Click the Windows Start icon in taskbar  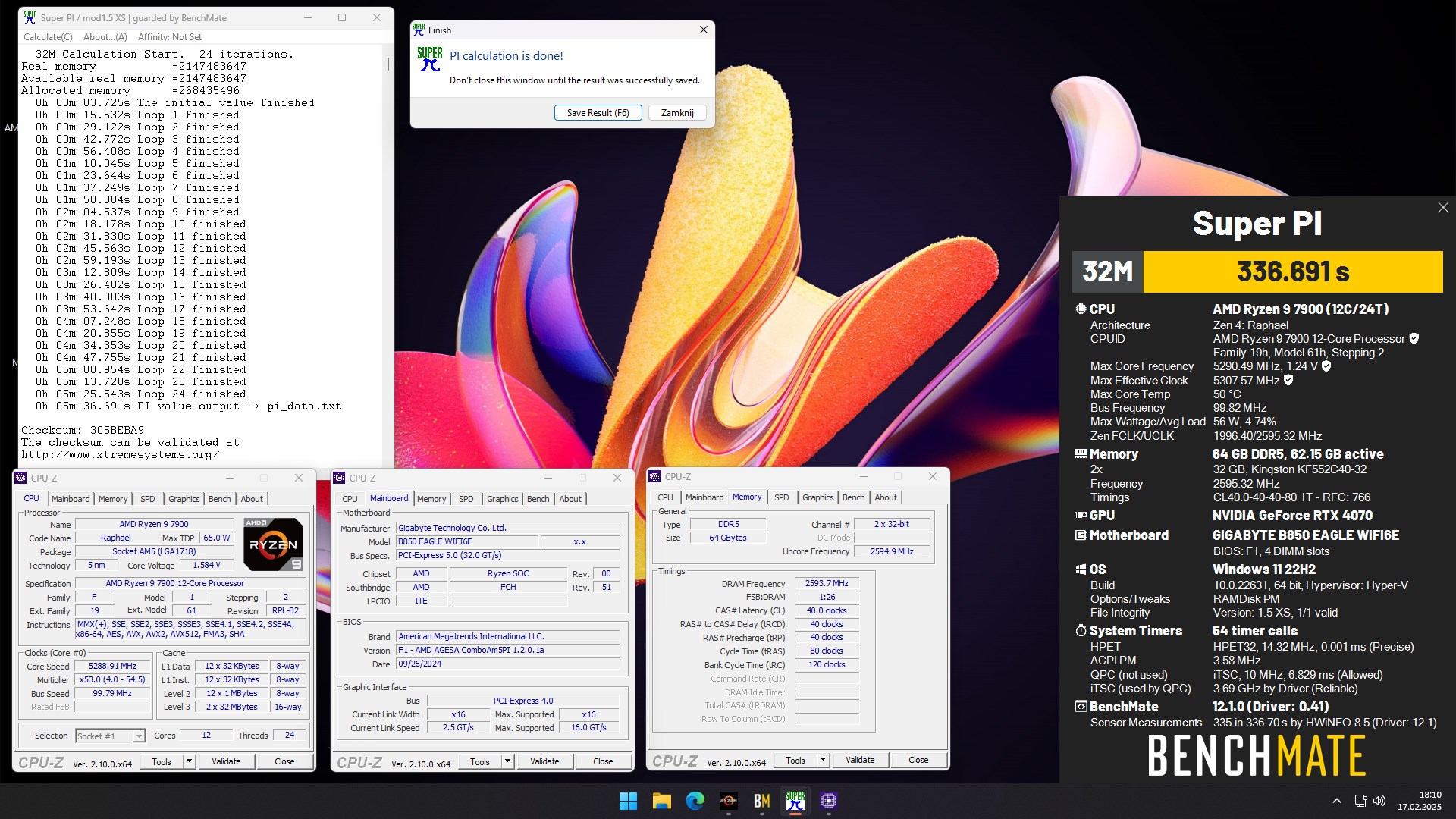pos(628,801)
